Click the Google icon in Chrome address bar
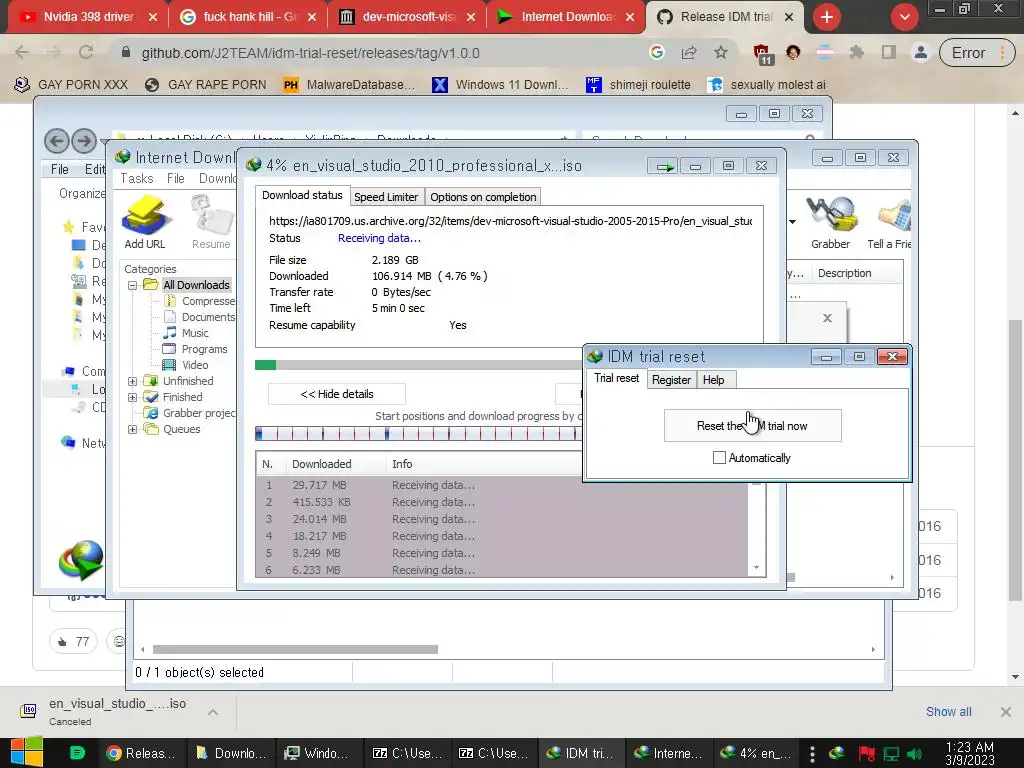 click(657, 52)
